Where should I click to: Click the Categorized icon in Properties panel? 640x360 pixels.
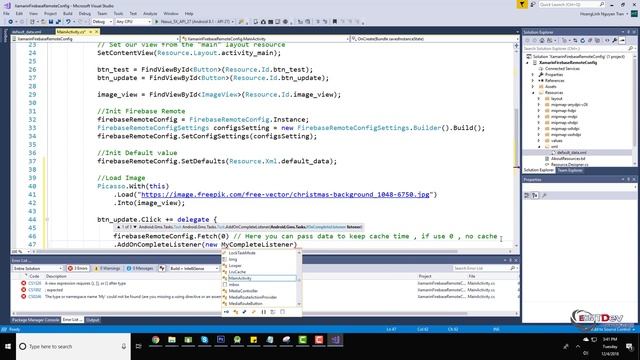(x=527, y=196)
